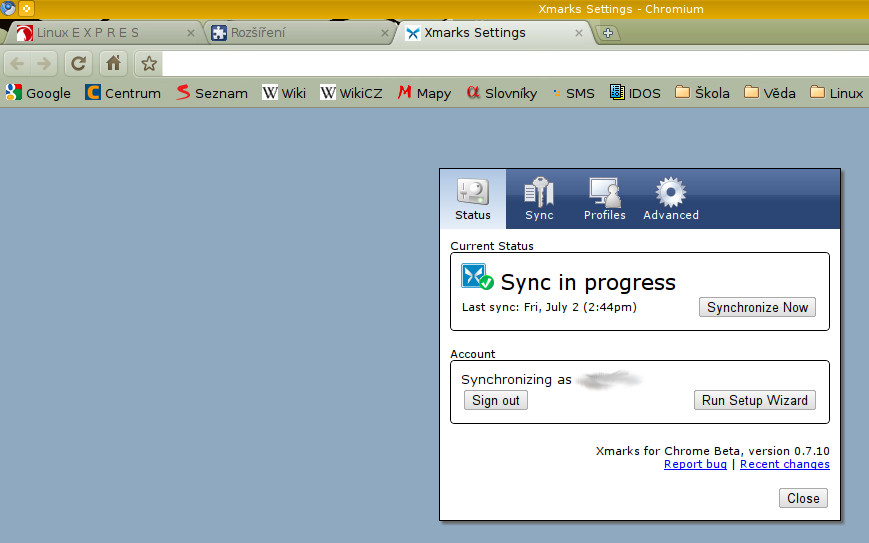Image resolution: width=869 pixels, height=543 pixels.
Task: Click the Xmarks sync status logo icon
Action: coord(477,276)
